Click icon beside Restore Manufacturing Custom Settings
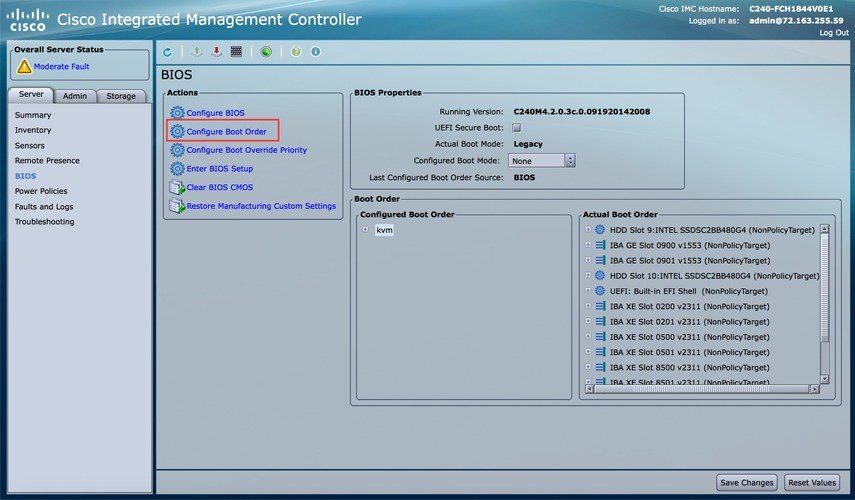The image size is (855, 500). click(177, 206)
